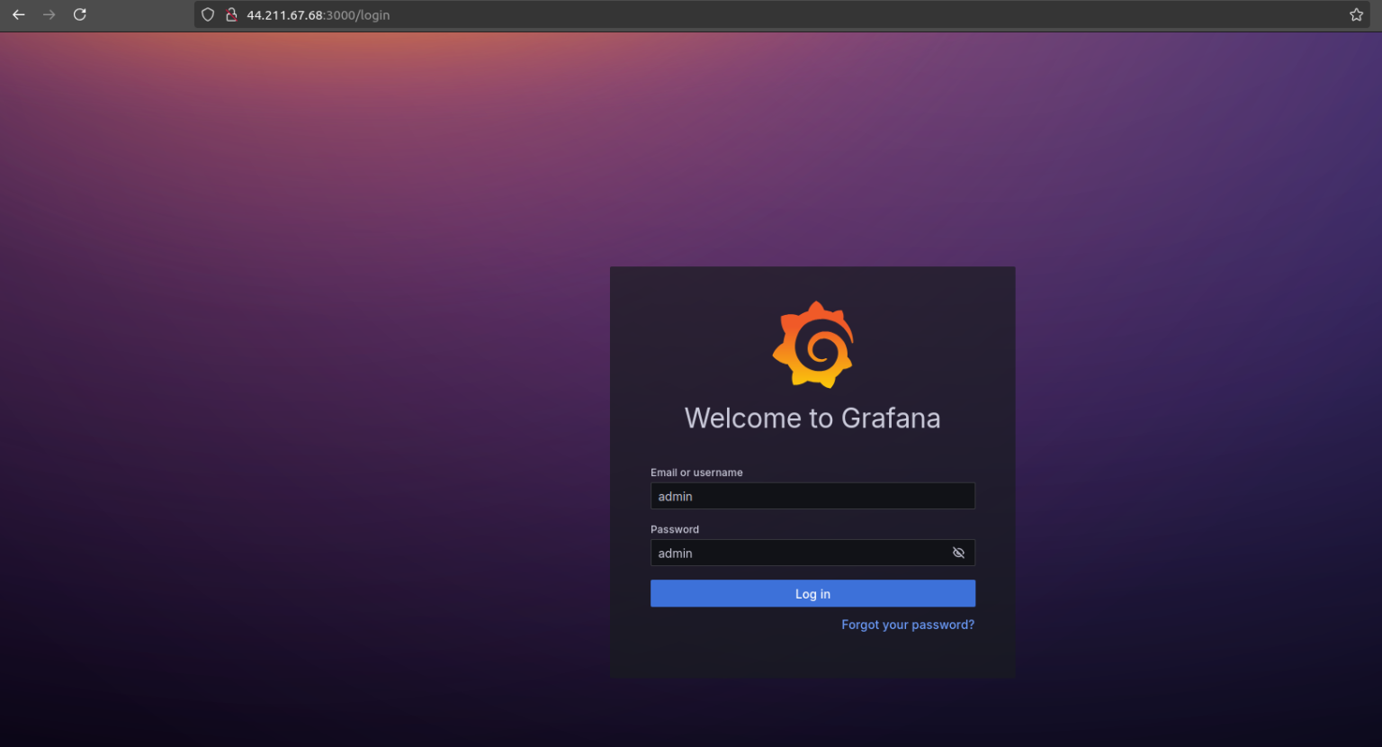The height and width of the screenshot is (747, 1382).
Task: Click the browser back arrow
Action: (18, 15)
